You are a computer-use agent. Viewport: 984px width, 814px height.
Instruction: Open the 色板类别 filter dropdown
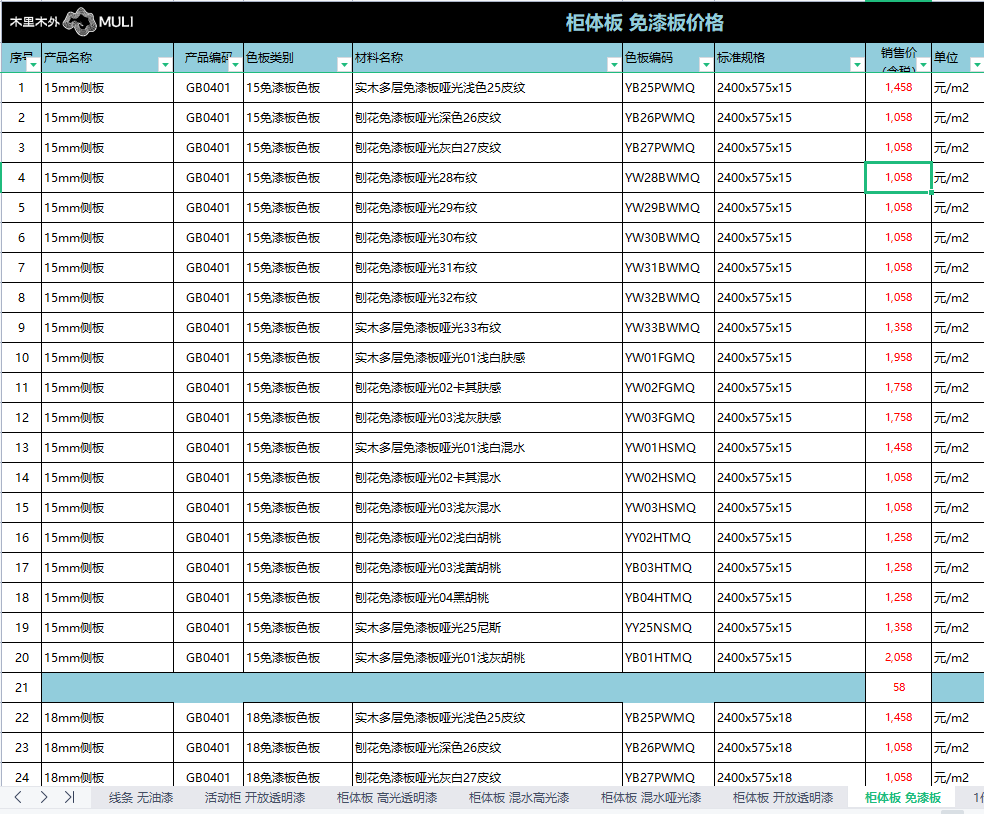pos(344,64)
